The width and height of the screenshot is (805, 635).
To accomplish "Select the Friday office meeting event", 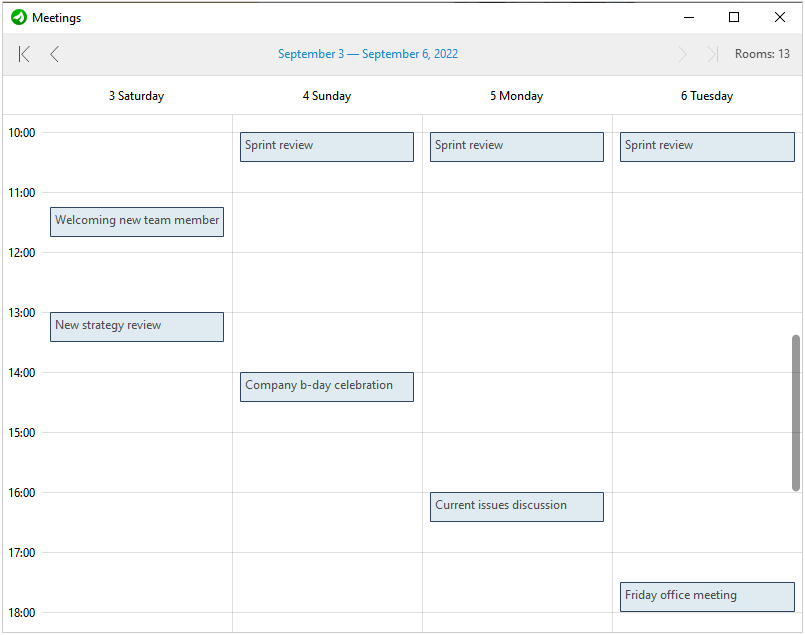I will click(707, 597).
